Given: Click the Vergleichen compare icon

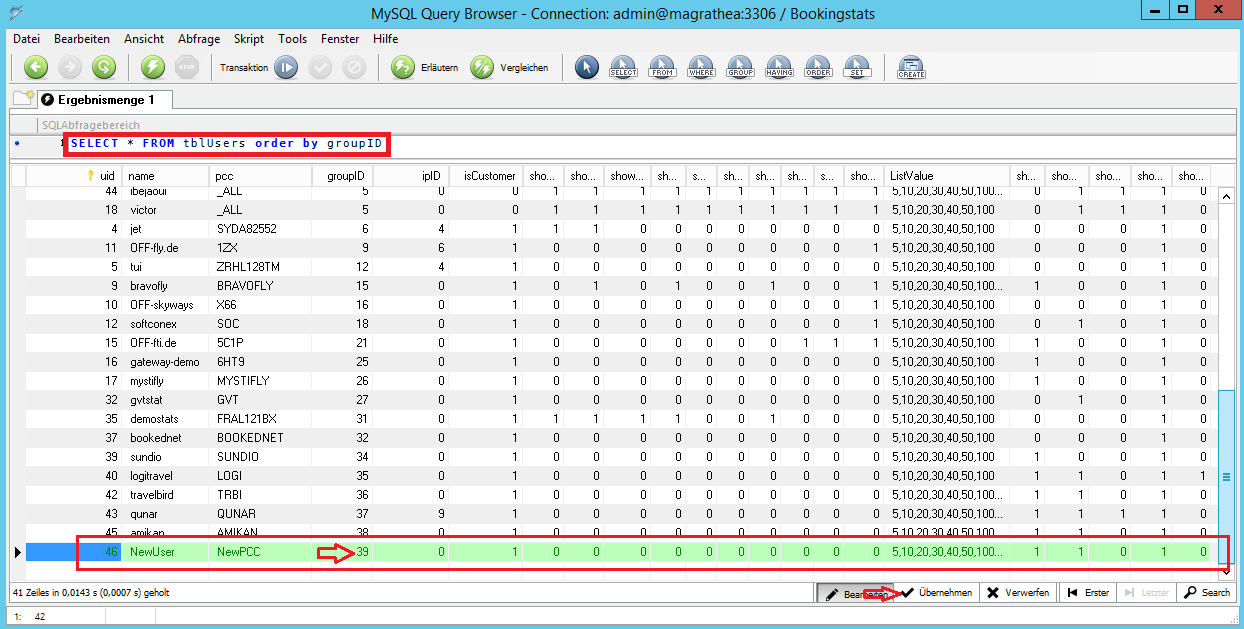Looking at the screenshot, I should click(483, 67).
